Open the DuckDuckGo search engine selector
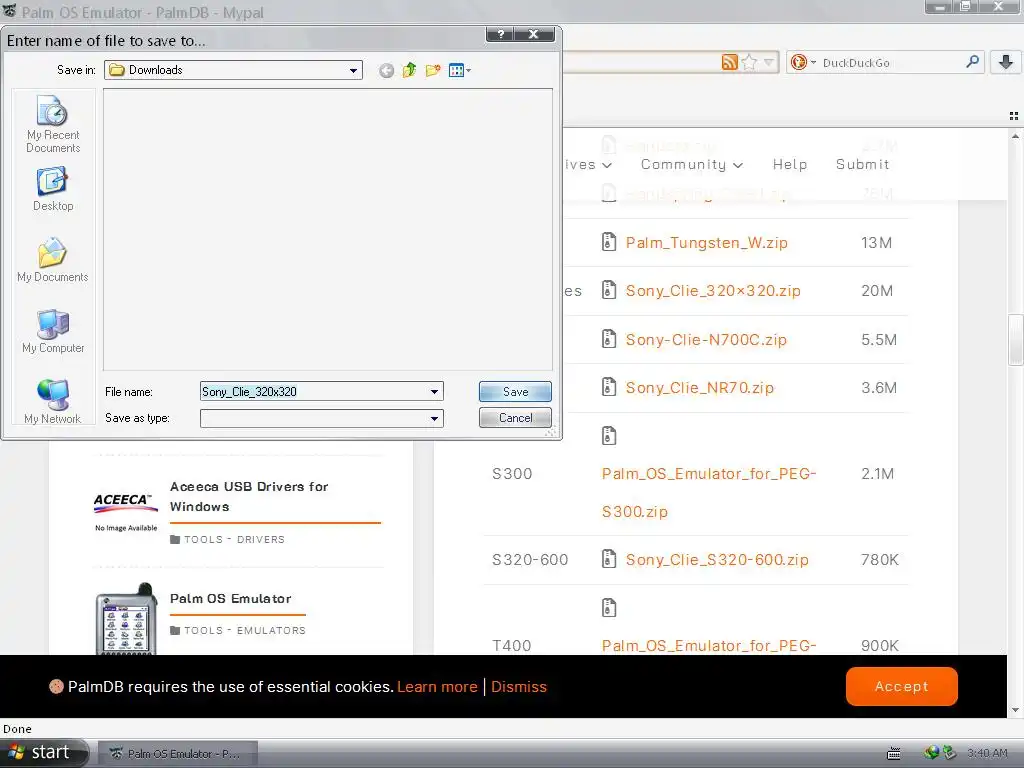This screenshot has width=1024, height=768. [803, 62]
